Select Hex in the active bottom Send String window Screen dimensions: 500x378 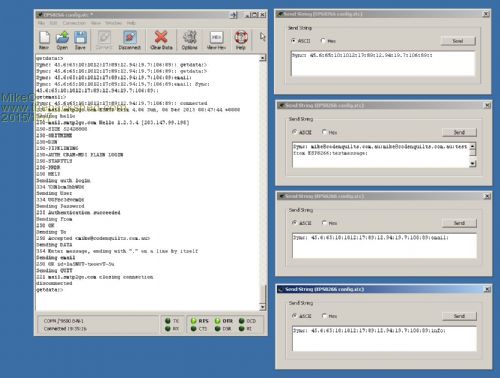coord(324,316)
